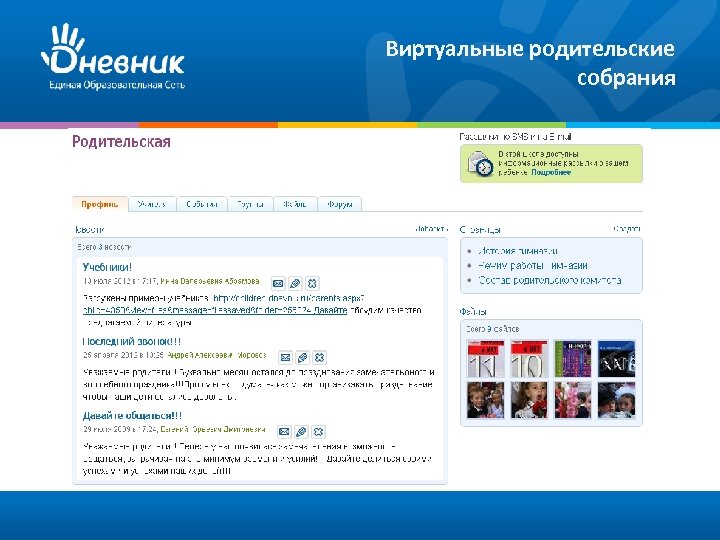Click the 'Рассылки по SMS и на Email' heading
The height and width of the screenshot is (540, 720).
[x=516, y=136]
